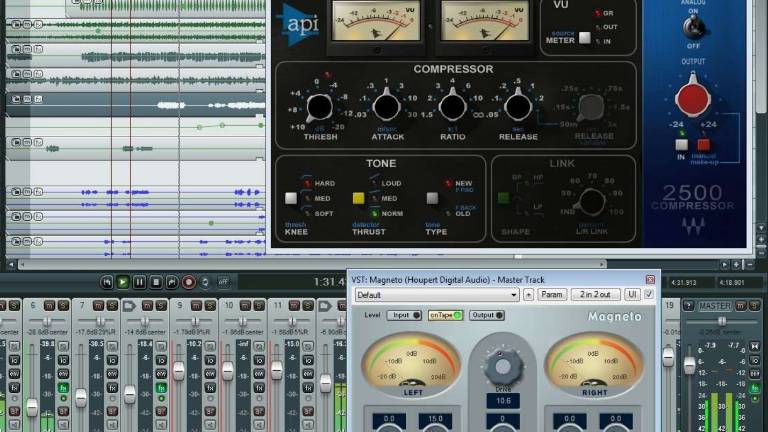The image size is (768, 432).
Task: Toggle the transport repeat loop button
Action: [x=205, y=282]
